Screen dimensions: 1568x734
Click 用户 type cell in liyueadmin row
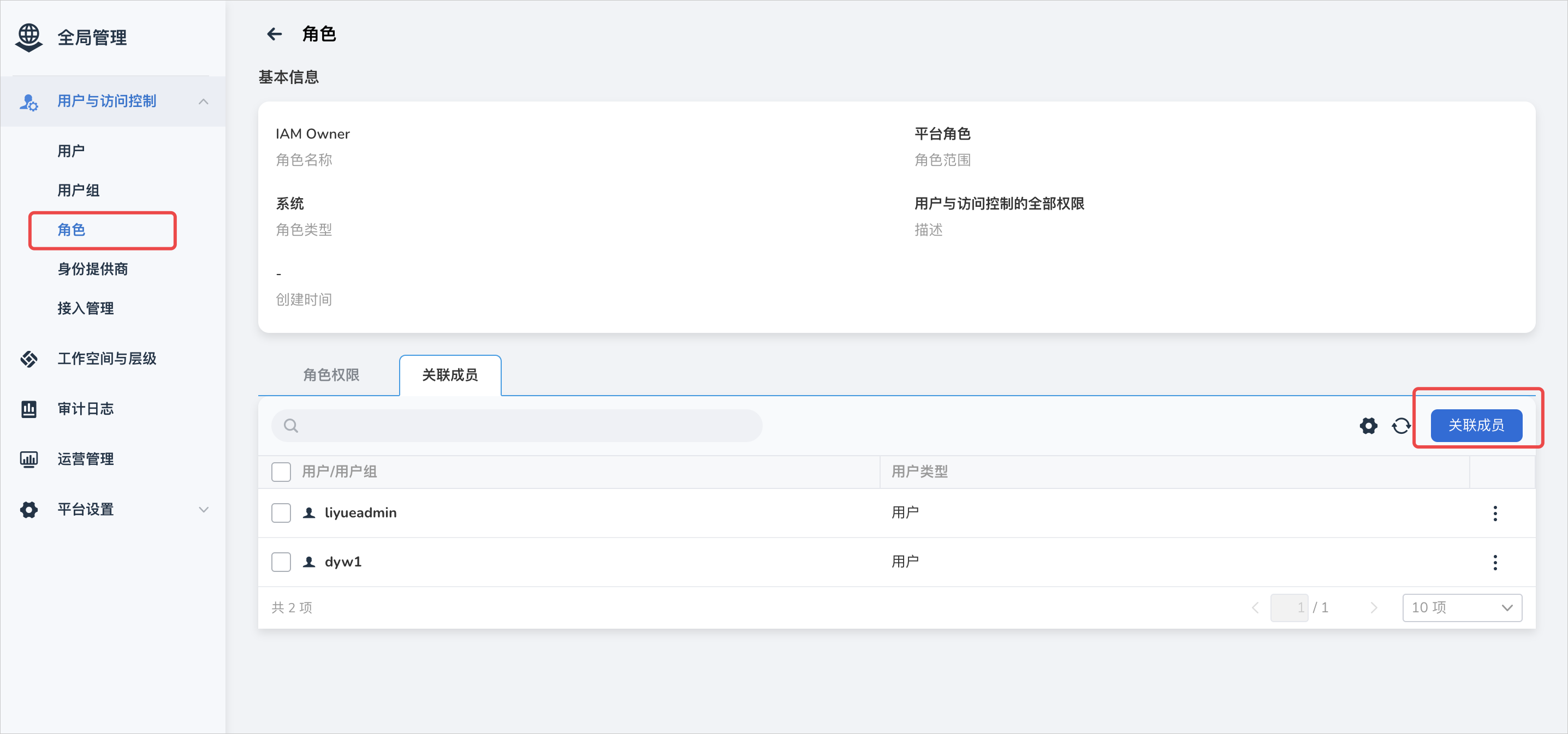click(x=905, y=513)
